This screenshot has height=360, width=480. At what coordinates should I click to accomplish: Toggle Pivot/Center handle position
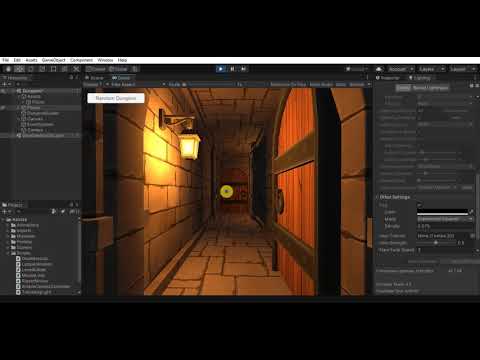click(96, 69)
